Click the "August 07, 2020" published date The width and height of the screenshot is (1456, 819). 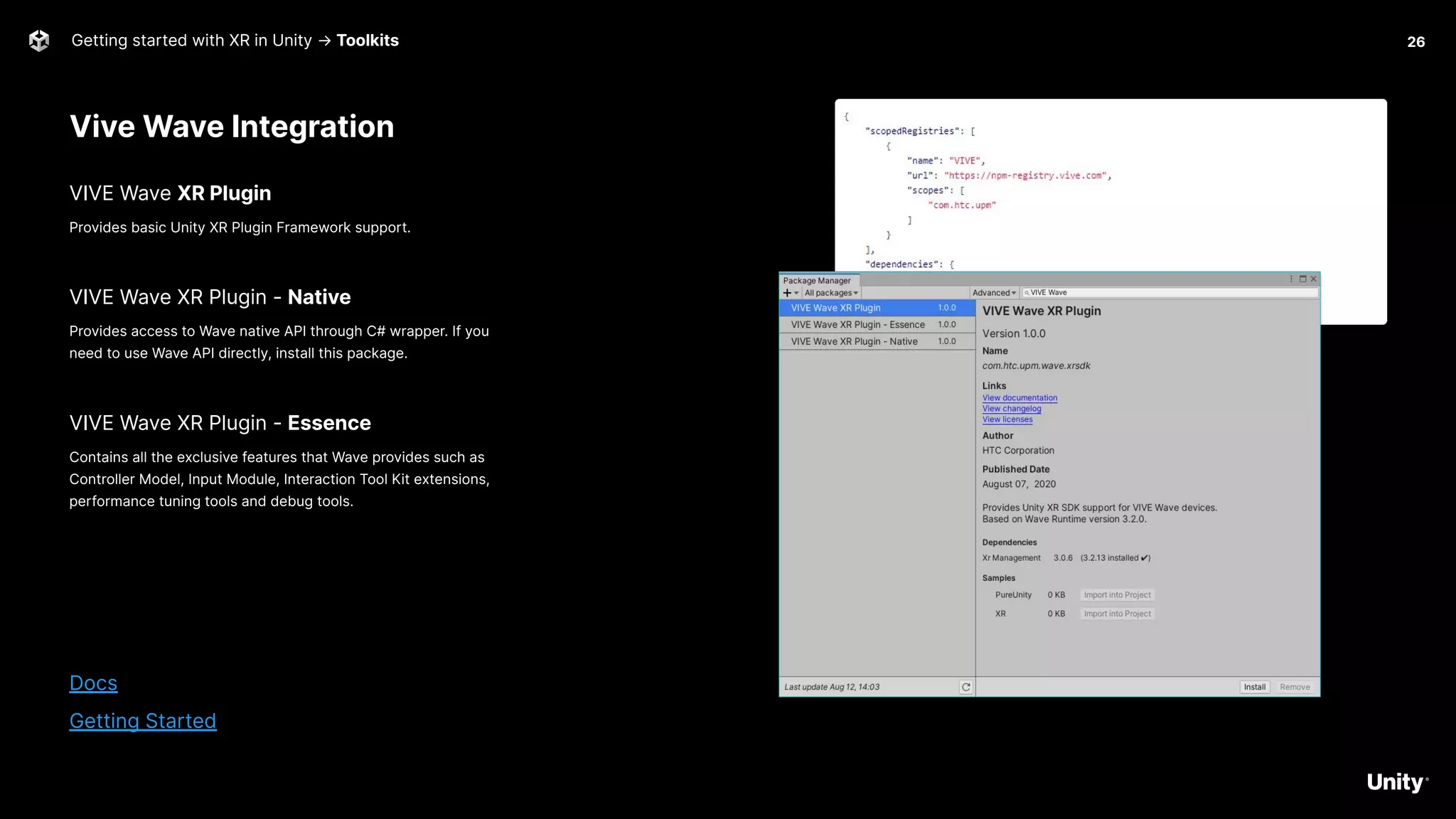click(x=1019, y=484)
